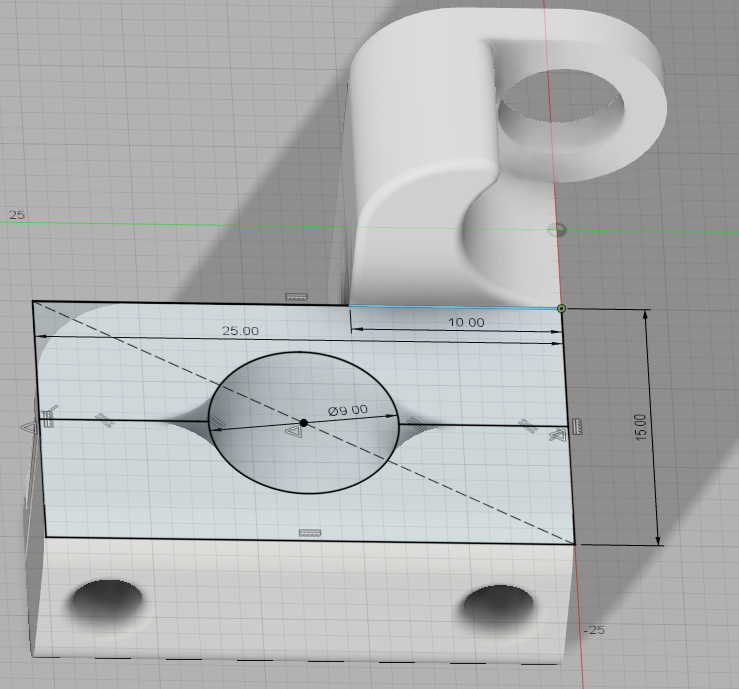The image size is (739, 689).
Task: Select the green highlighted sketch corner point
Action: click(561, 309)
